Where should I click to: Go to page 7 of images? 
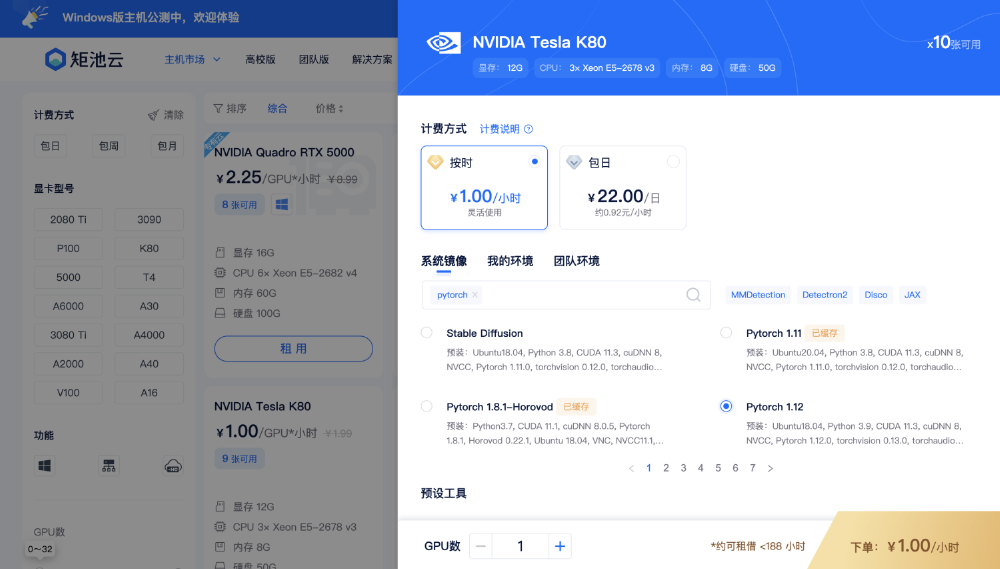click(753, 468)
